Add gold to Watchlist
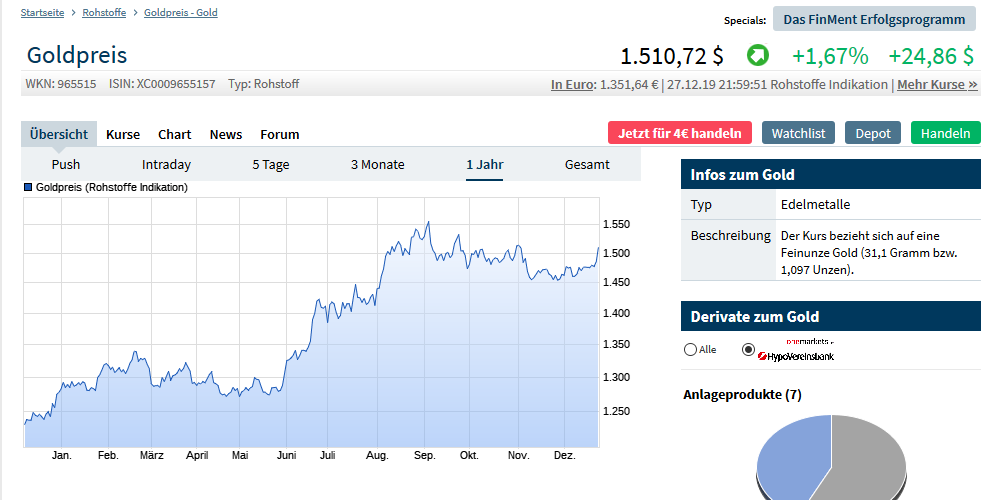Image resolution: width=999 pixels, height=500 pixels. tap(798, 133)
